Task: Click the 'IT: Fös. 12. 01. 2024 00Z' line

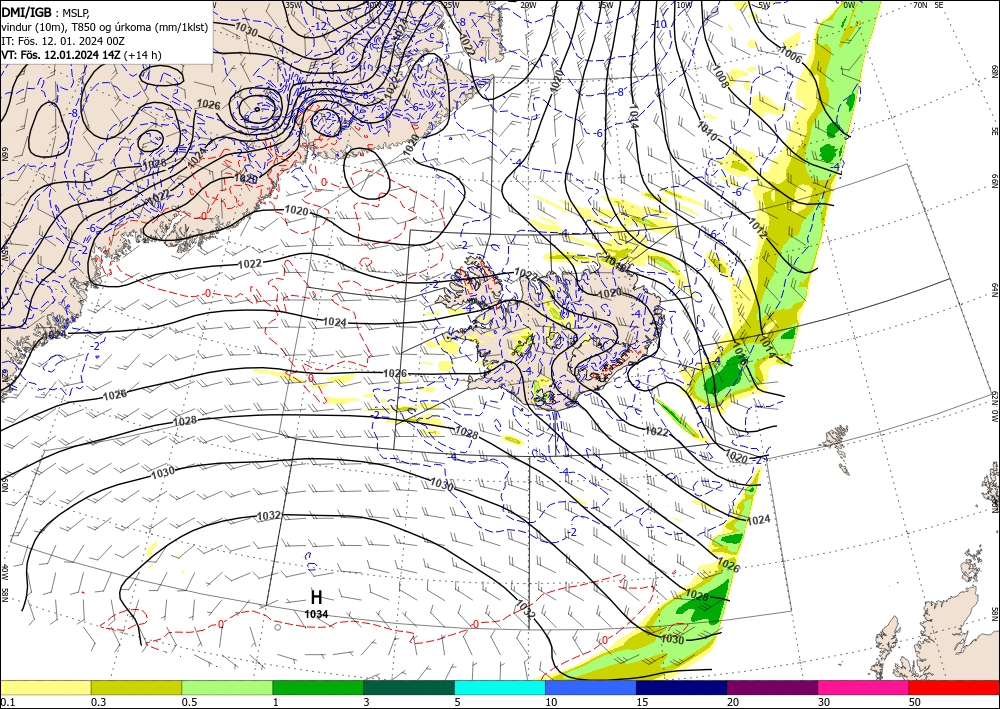Action: click(62, 41)
